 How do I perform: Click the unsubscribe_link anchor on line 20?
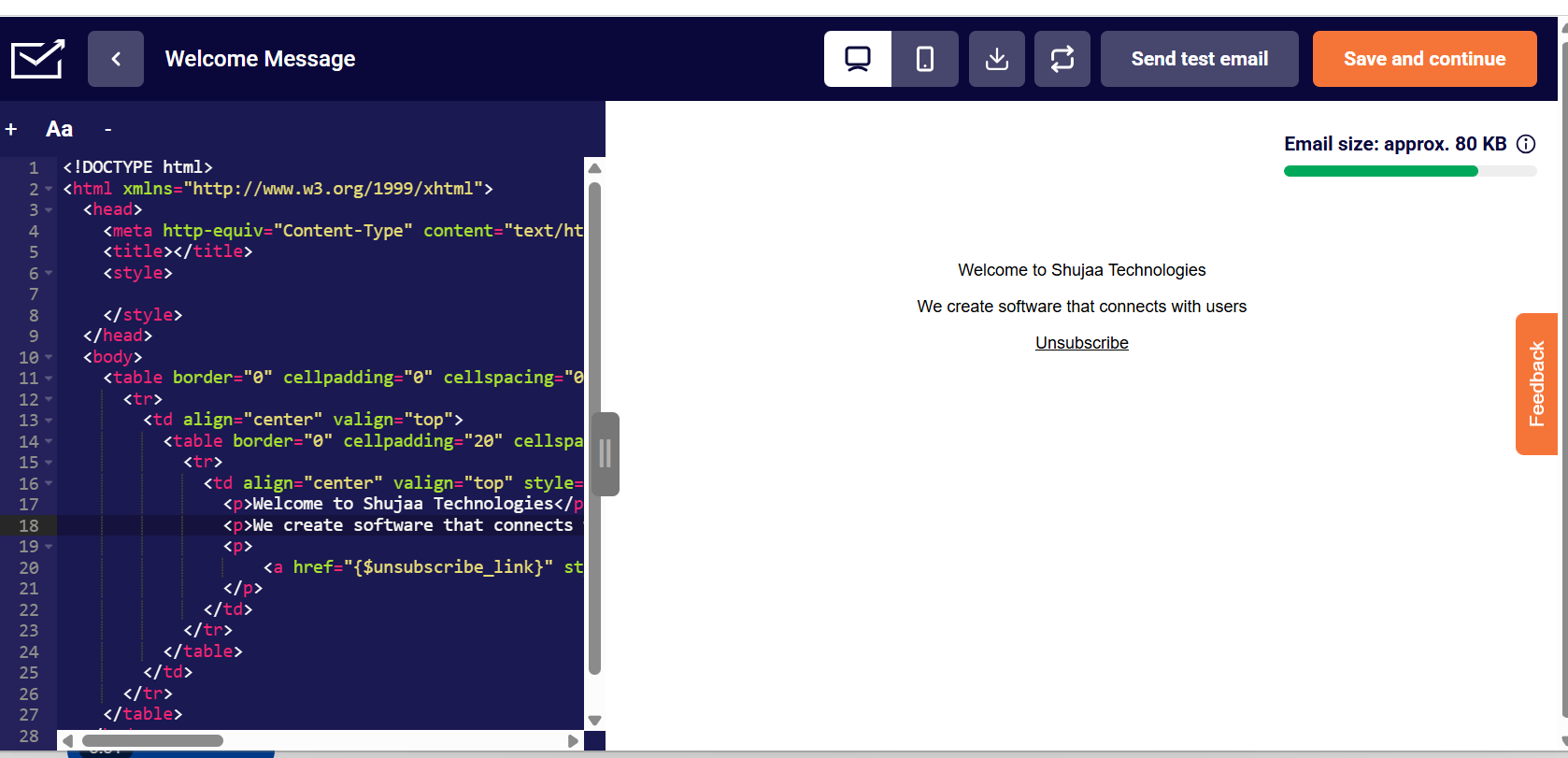pyautogui.click(x=423, y=567)
